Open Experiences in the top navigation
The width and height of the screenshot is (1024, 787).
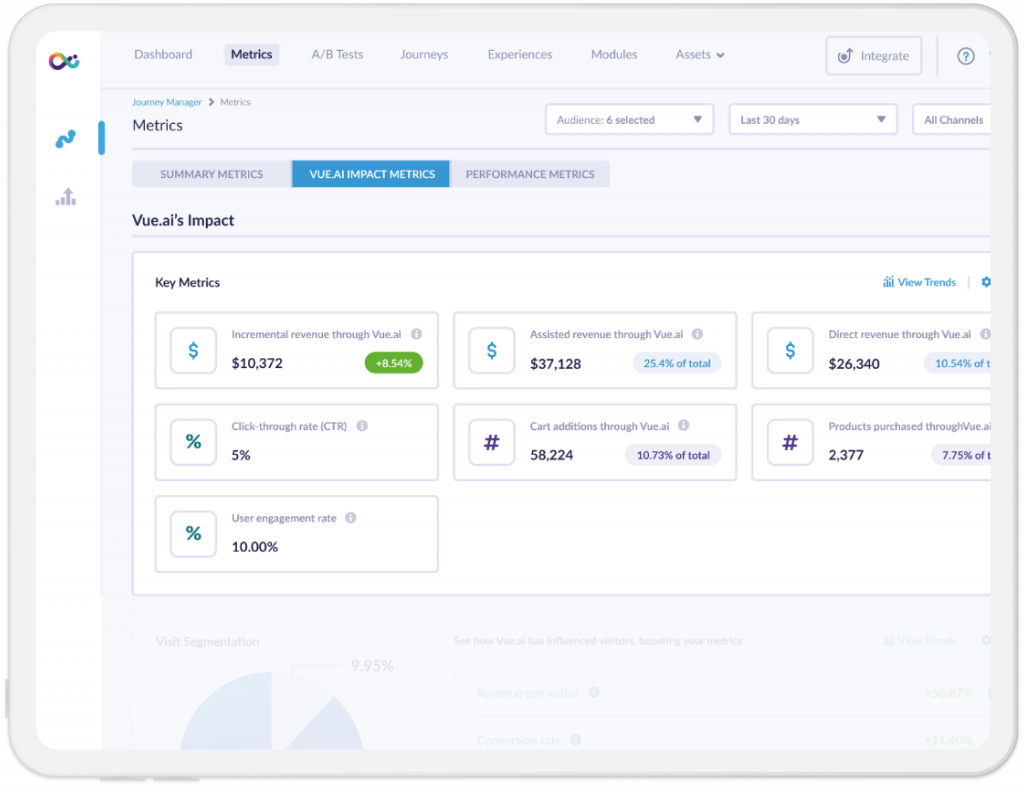(520, 54)
